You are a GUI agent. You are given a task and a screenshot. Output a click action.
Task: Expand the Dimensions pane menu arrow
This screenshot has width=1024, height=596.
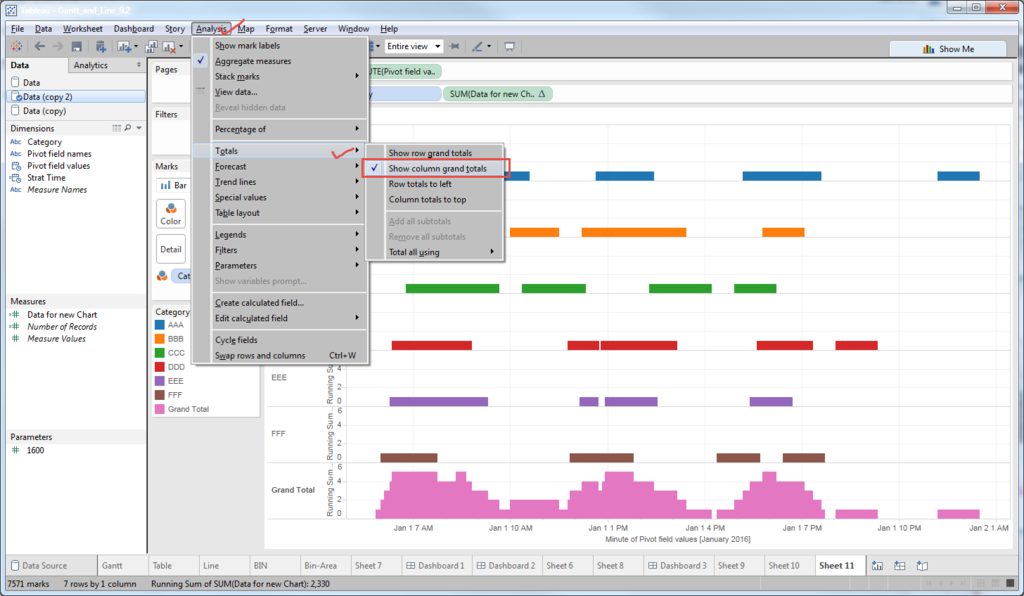click(139, 128)
